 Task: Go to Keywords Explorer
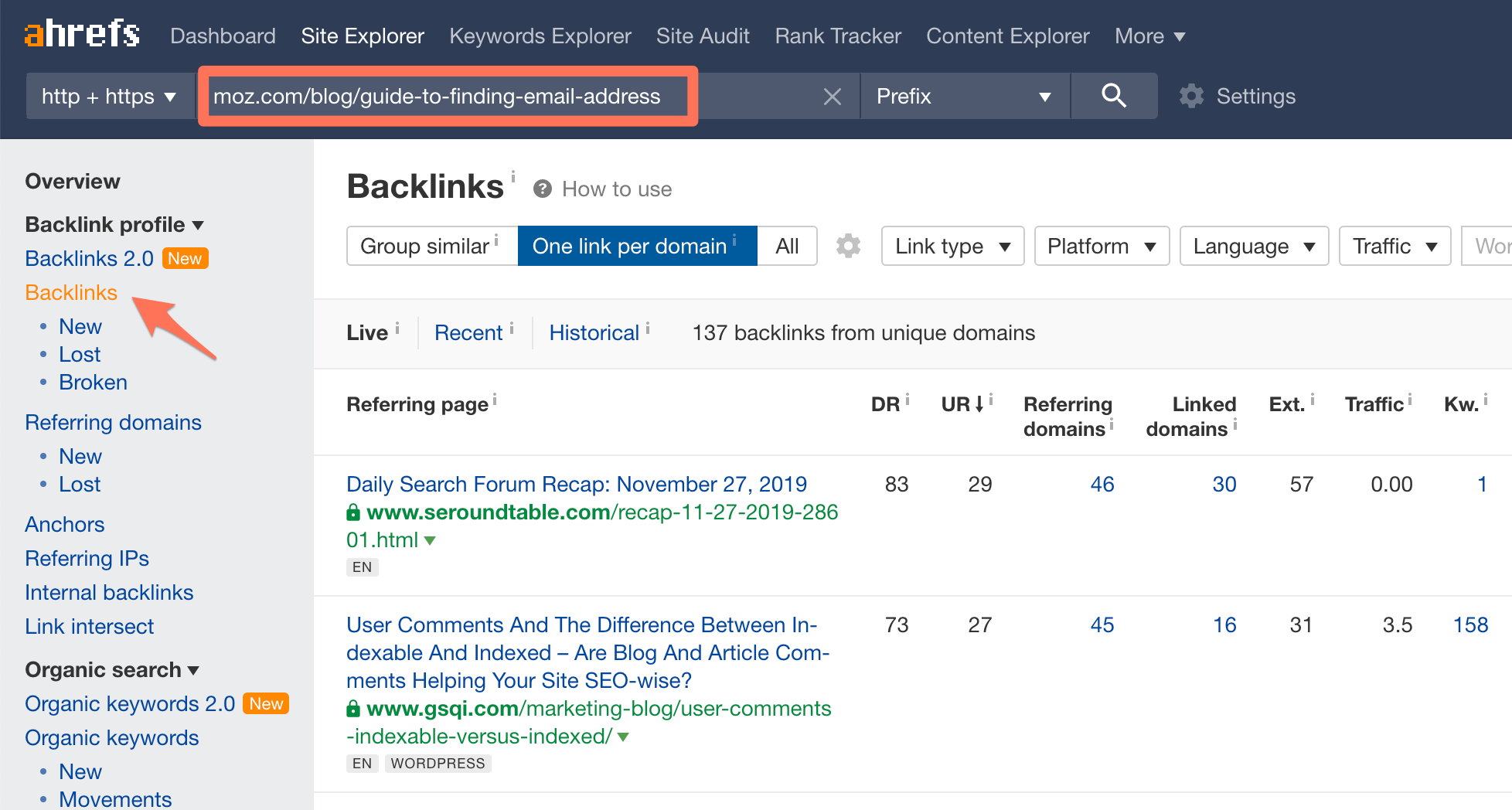[x=540, y=36]
